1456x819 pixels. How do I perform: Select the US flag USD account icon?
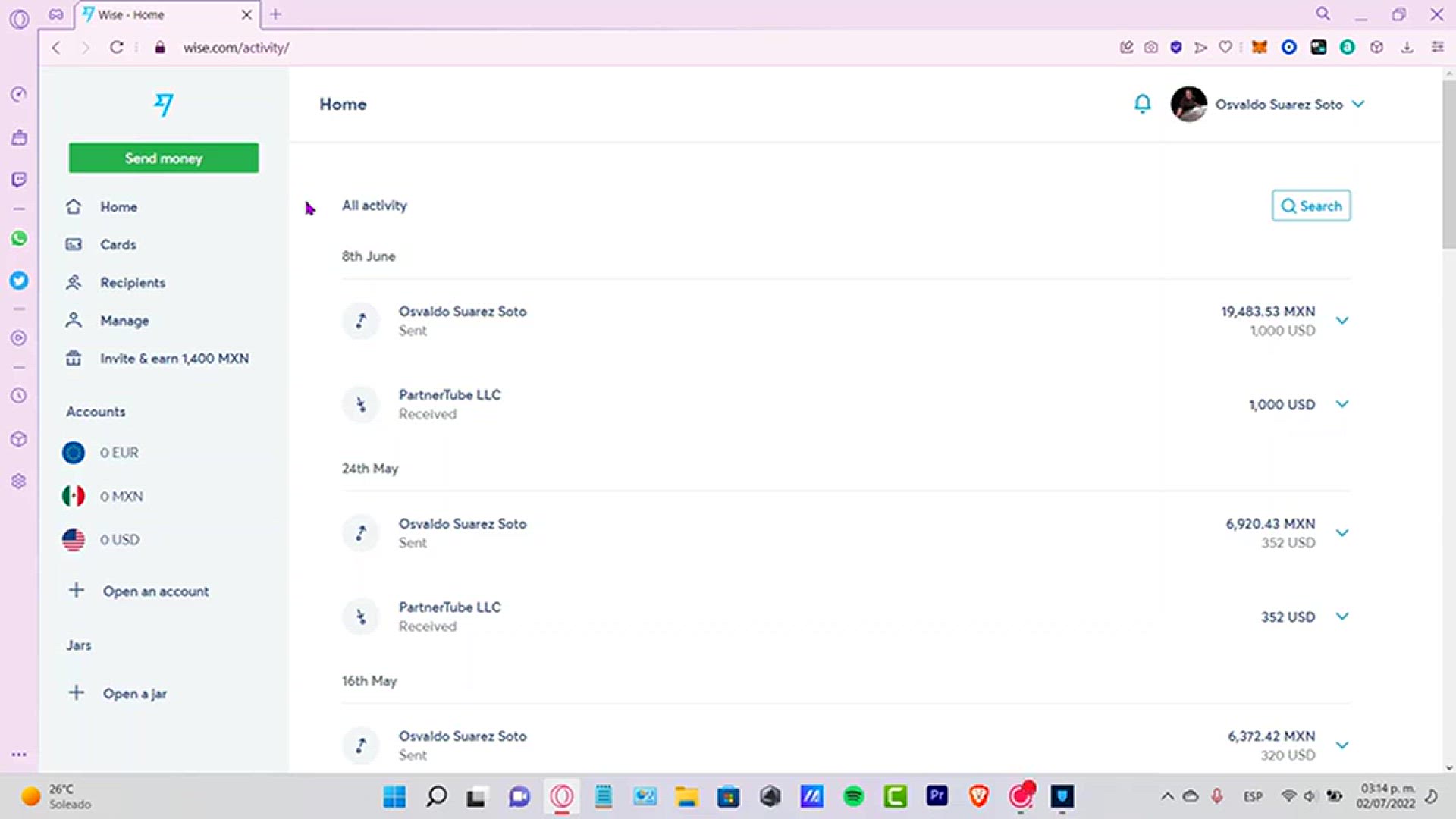(74, 539)
